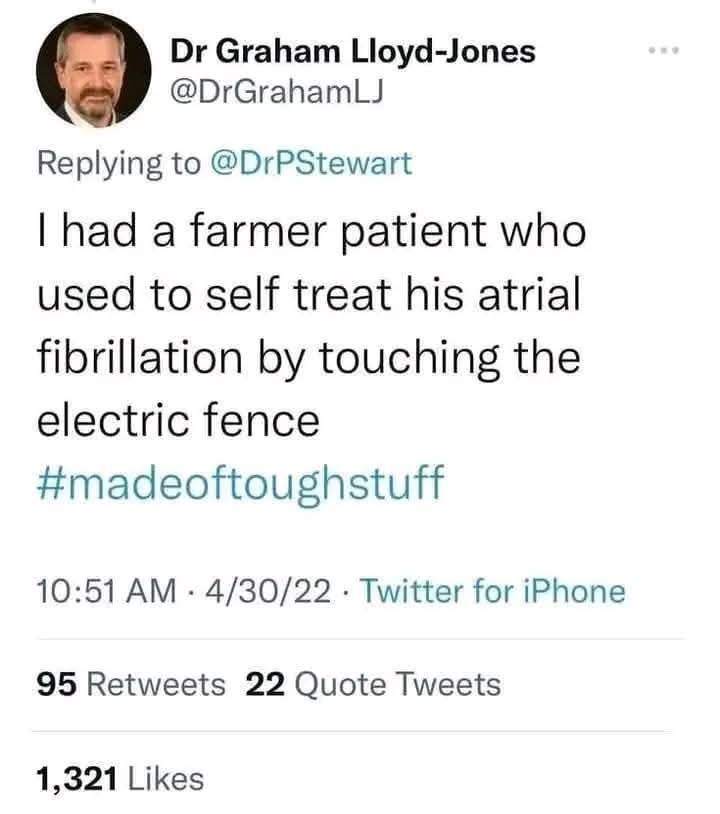Click the bold 95 retweet count
Screen dimensions: 720x814
[58, 685]
